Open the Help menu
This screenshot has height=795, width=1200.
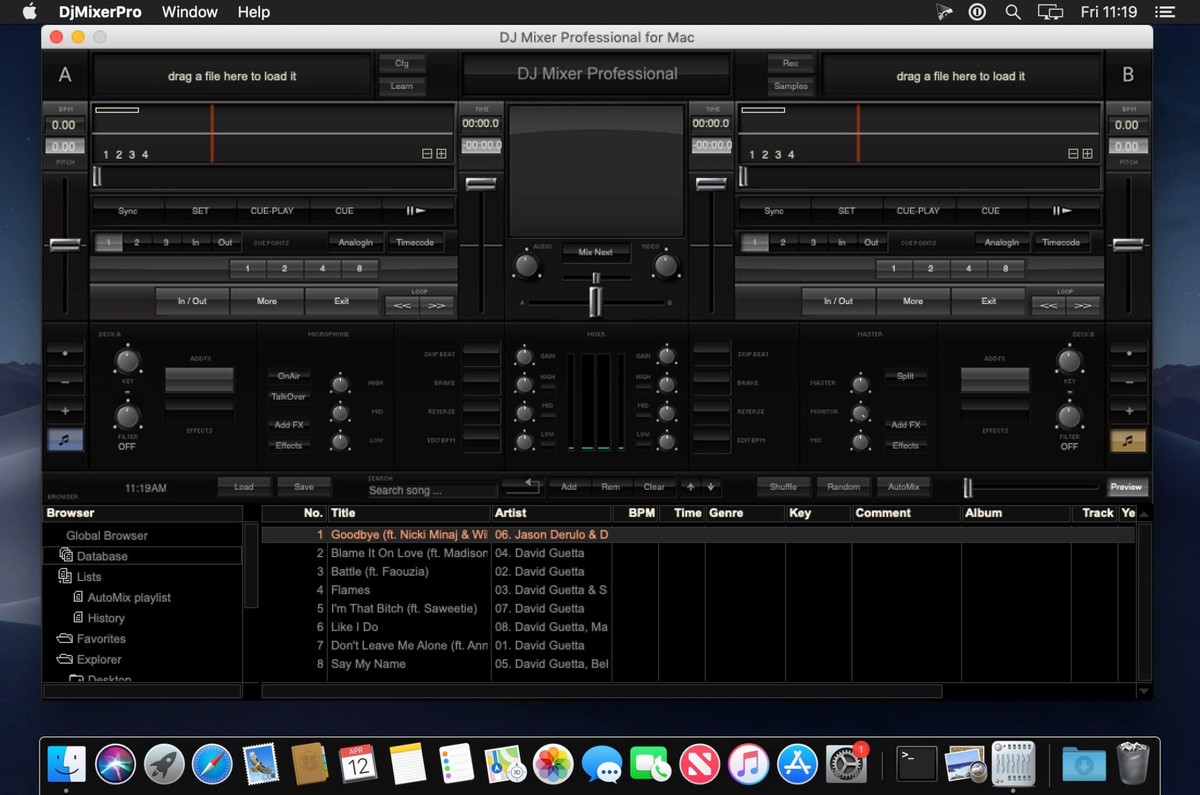[x=254, y=12]
